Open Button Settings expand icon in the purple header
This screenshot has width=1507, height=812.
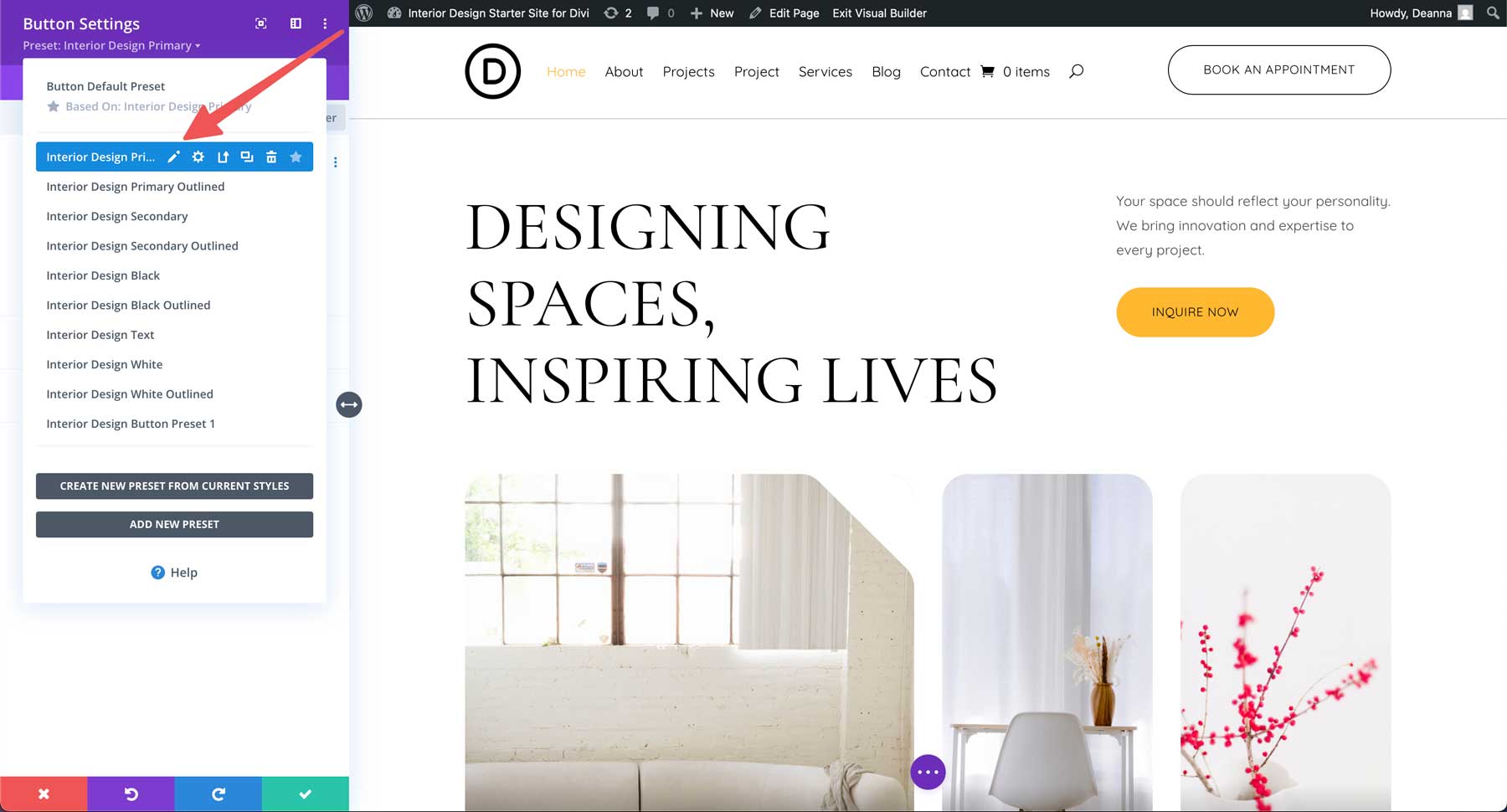tap(260, 23)
